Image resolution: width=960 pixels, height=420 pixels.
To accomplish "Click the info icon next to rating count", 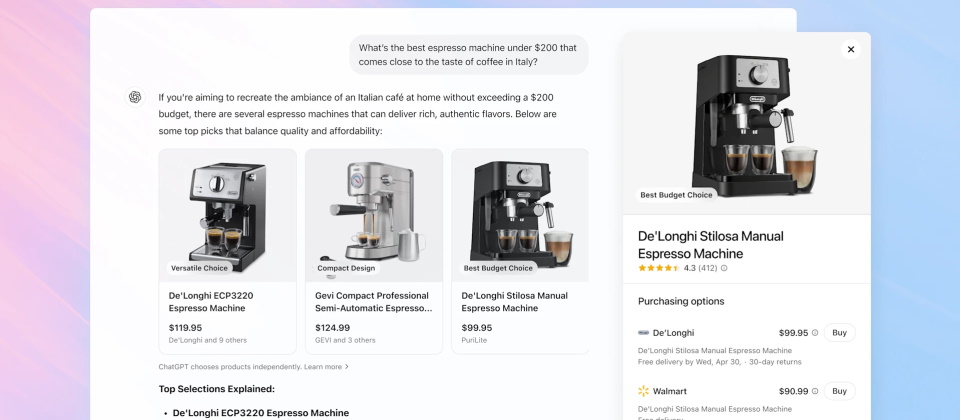I will click(724, 268).
